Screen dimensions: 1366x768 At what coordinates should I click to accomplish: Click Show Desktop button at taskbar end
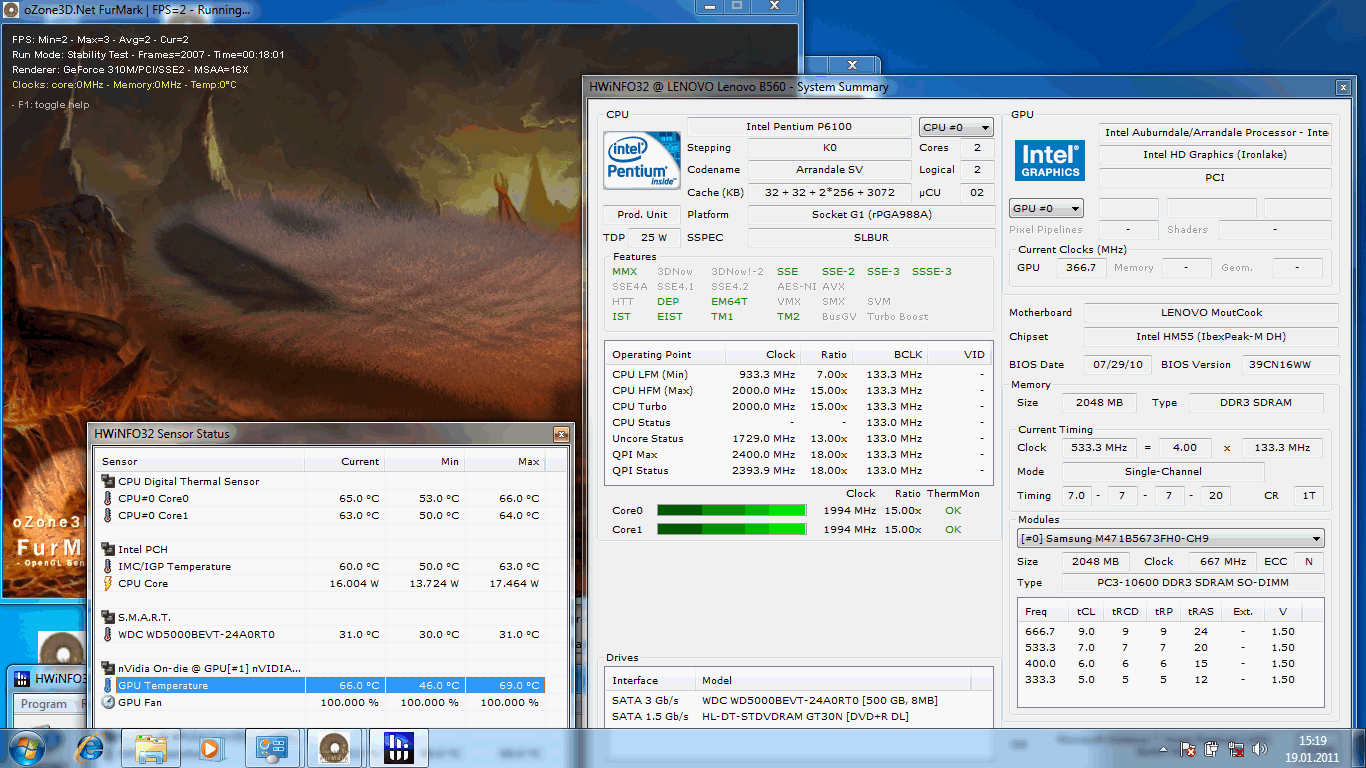click(1359, 748)
